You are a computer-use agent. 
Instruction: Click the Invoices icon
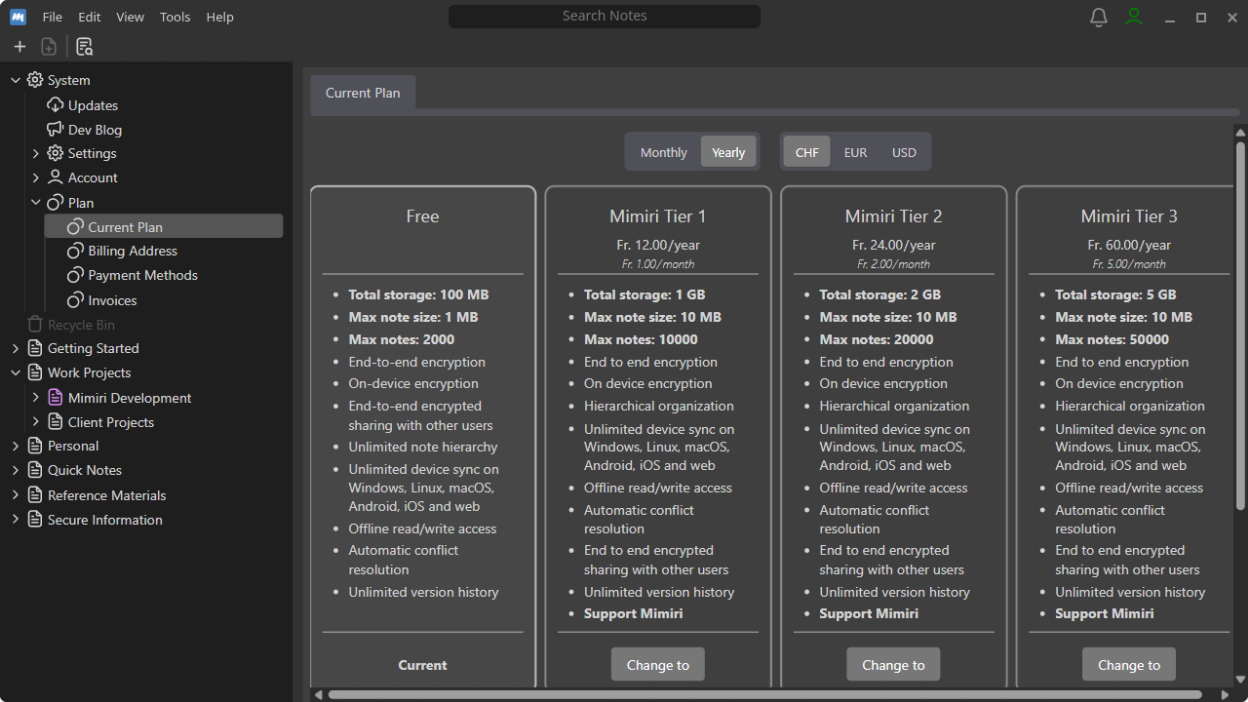tap(75, 300)
